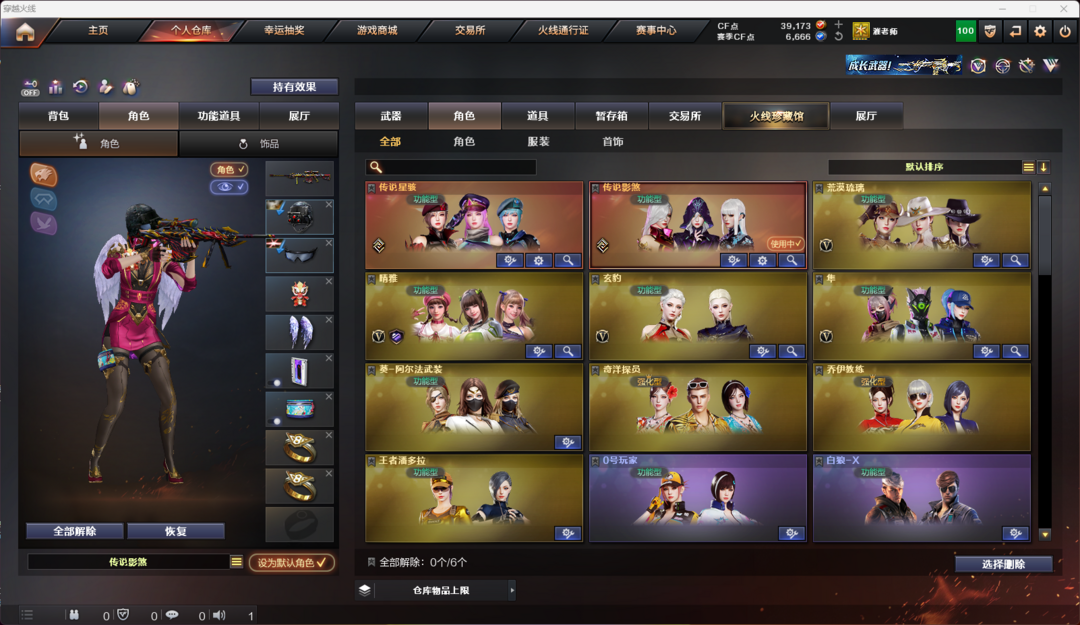
Task: Open the ranking podium icon
Action: [55, 87]
